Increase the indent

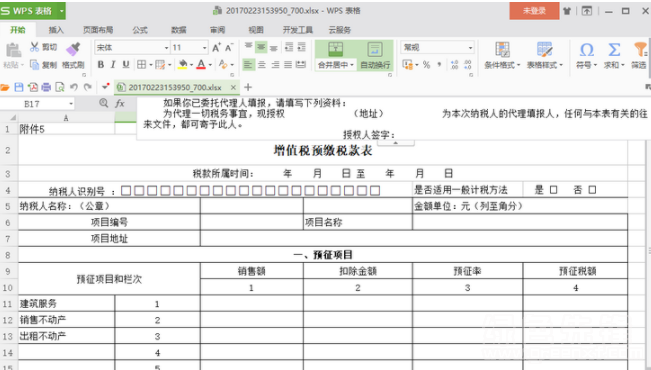click(301, 47)
